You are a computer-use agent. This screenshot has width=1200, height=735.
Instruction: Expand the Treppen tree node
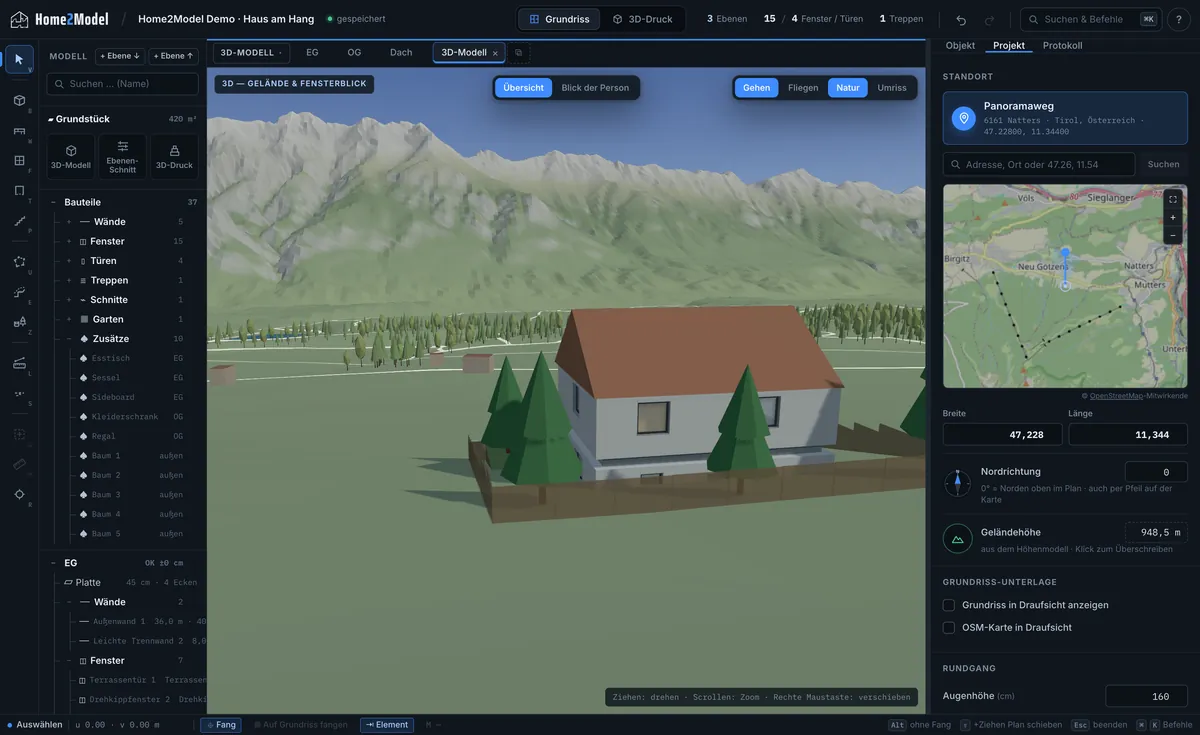point(69,280)
